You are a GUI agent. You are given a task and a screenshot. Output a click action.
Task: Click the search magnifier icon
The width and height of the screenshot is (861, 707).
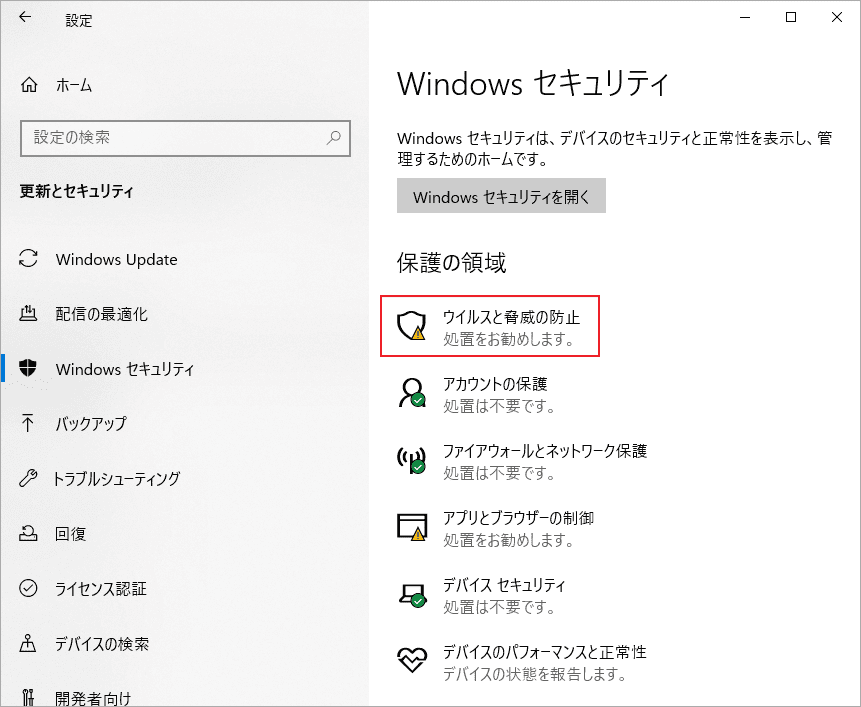pos(333,138)
